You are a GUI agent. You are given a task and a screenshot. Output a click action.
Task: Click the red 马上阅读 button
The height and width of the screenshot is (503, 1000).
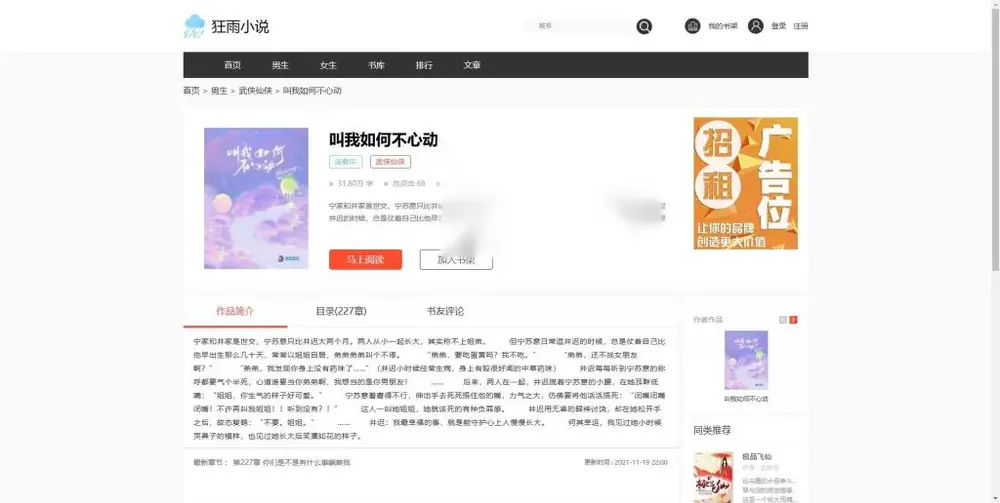(x=365, y=259)
